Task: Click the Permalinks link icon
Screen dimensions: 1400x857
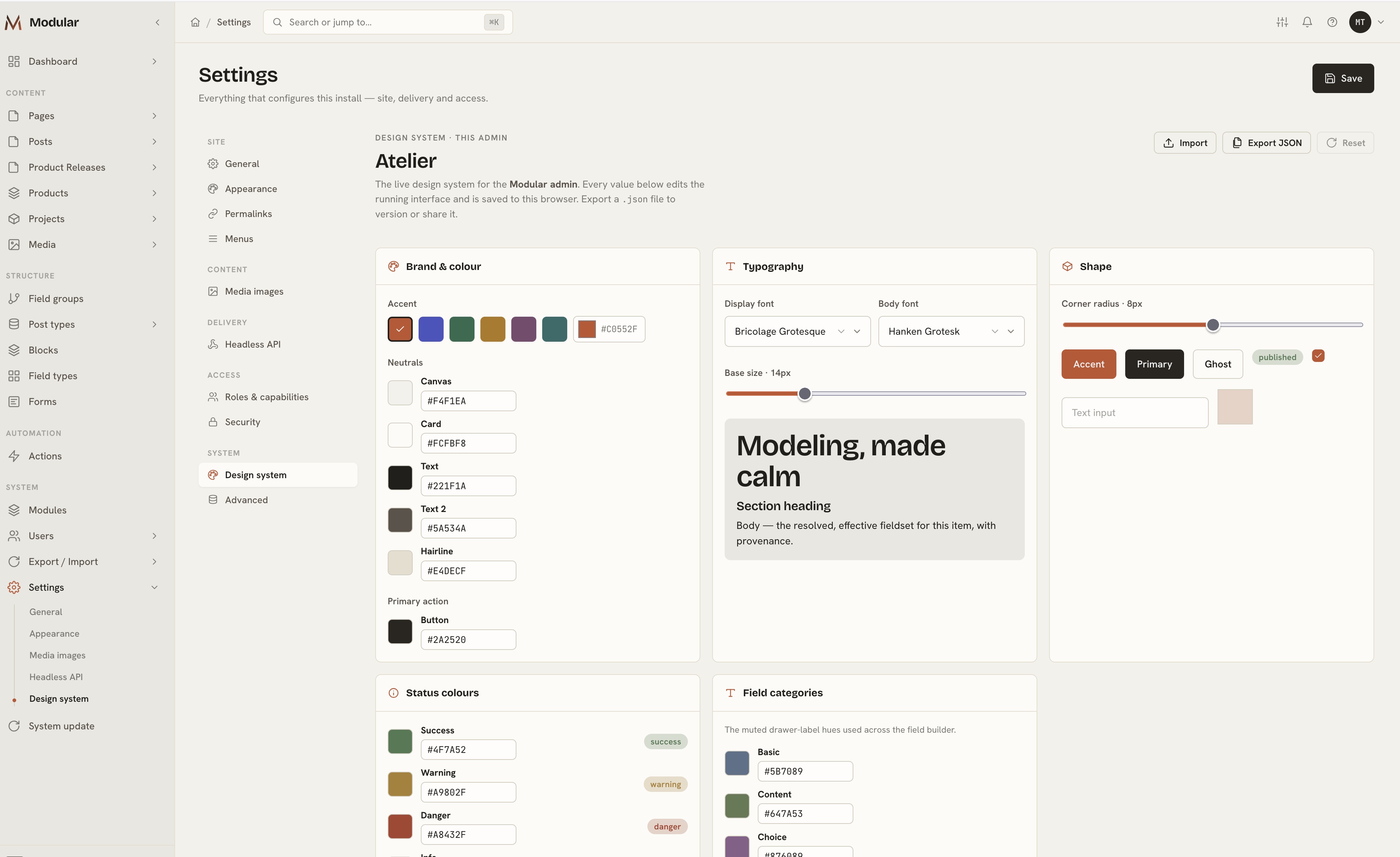Action: coord(213,214)
